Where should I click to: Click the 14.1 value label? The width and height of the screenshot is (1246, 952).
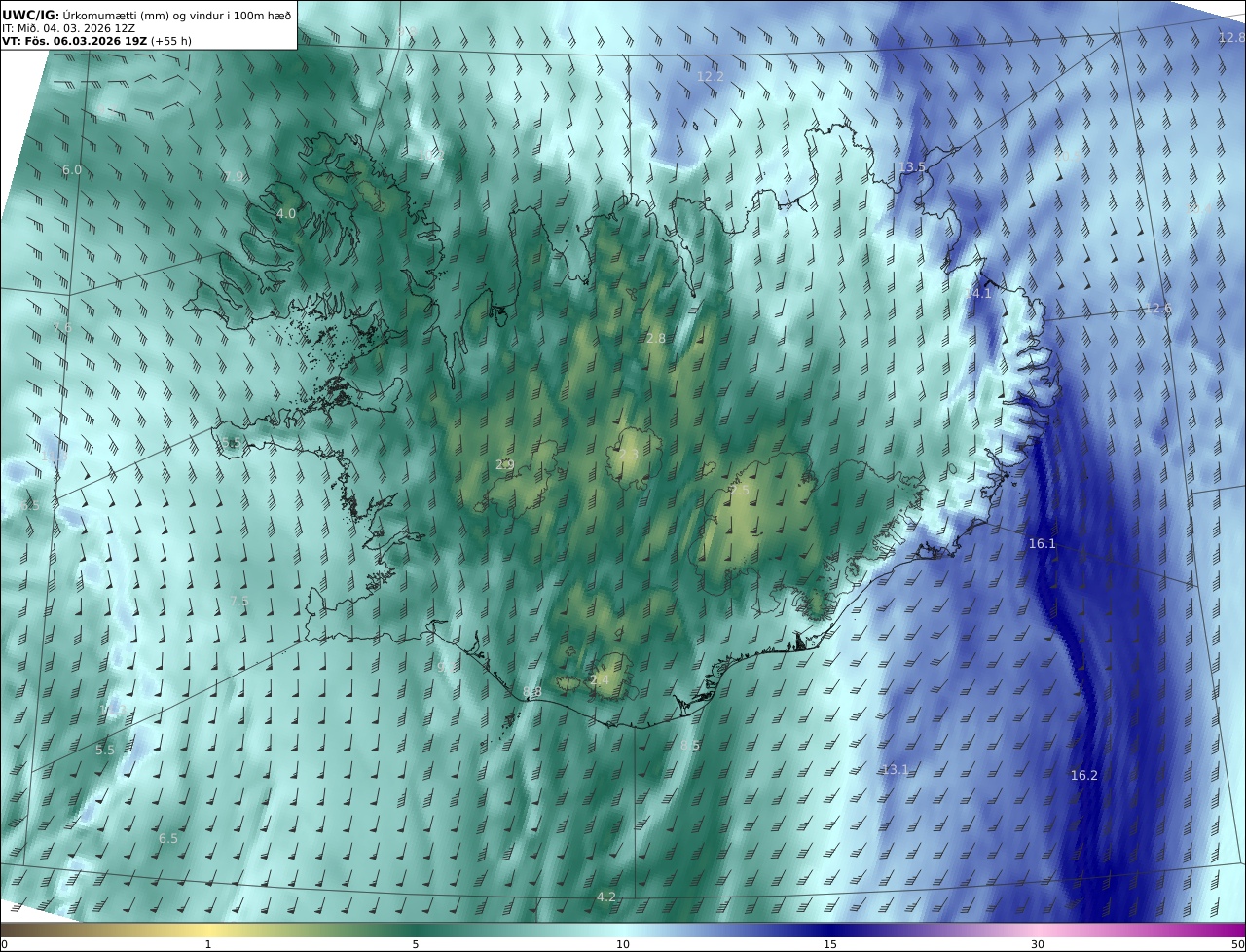[x=977, y=293]
